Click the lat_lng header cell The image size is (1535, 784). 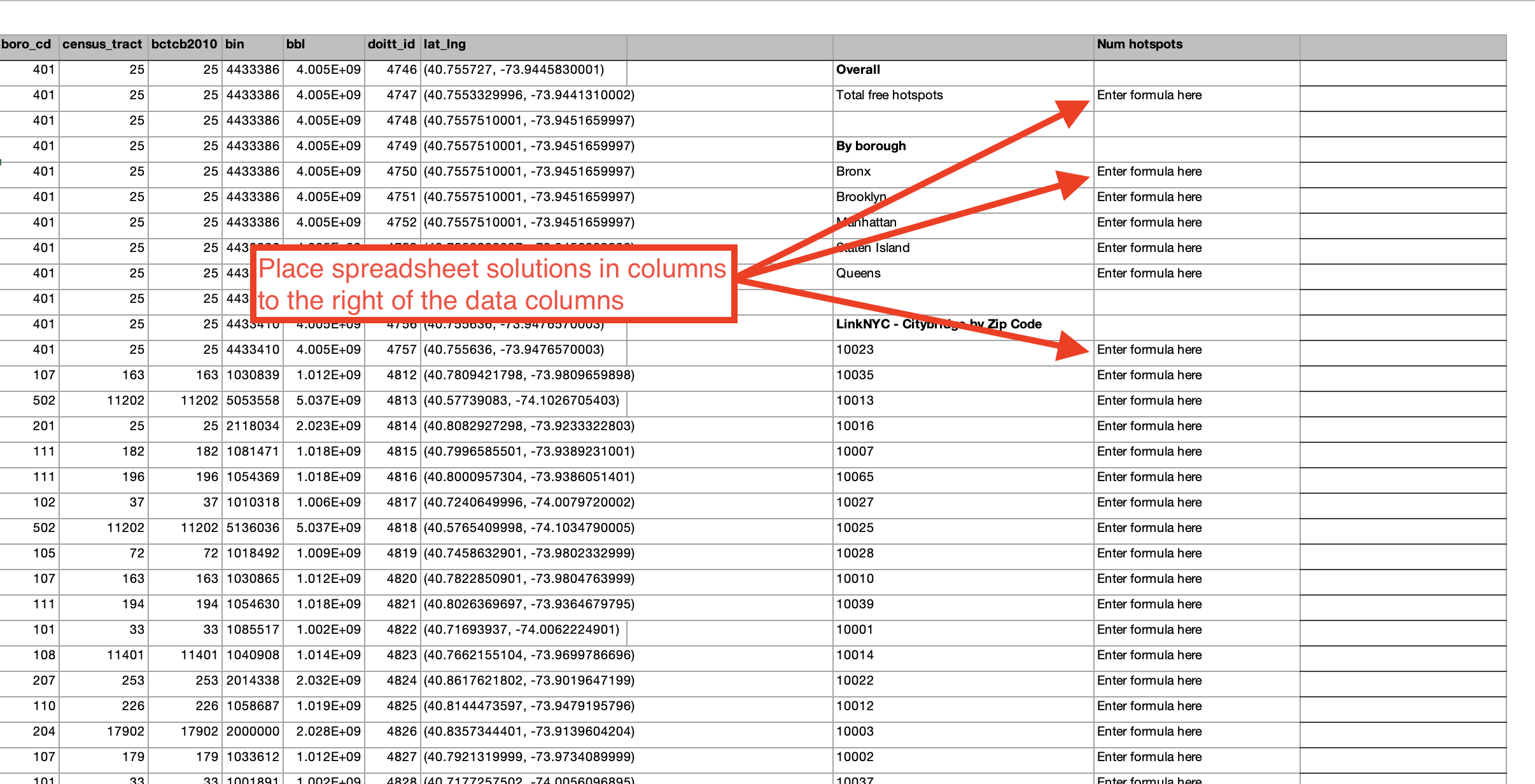pos(524,48)
